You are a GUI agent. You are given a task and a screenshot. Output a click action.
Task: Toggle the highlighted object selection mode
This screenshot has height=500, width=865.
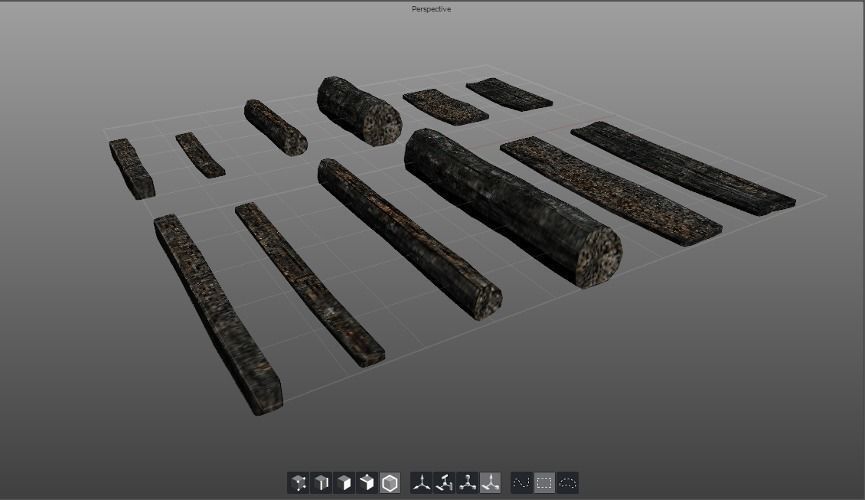coord(390,483)
